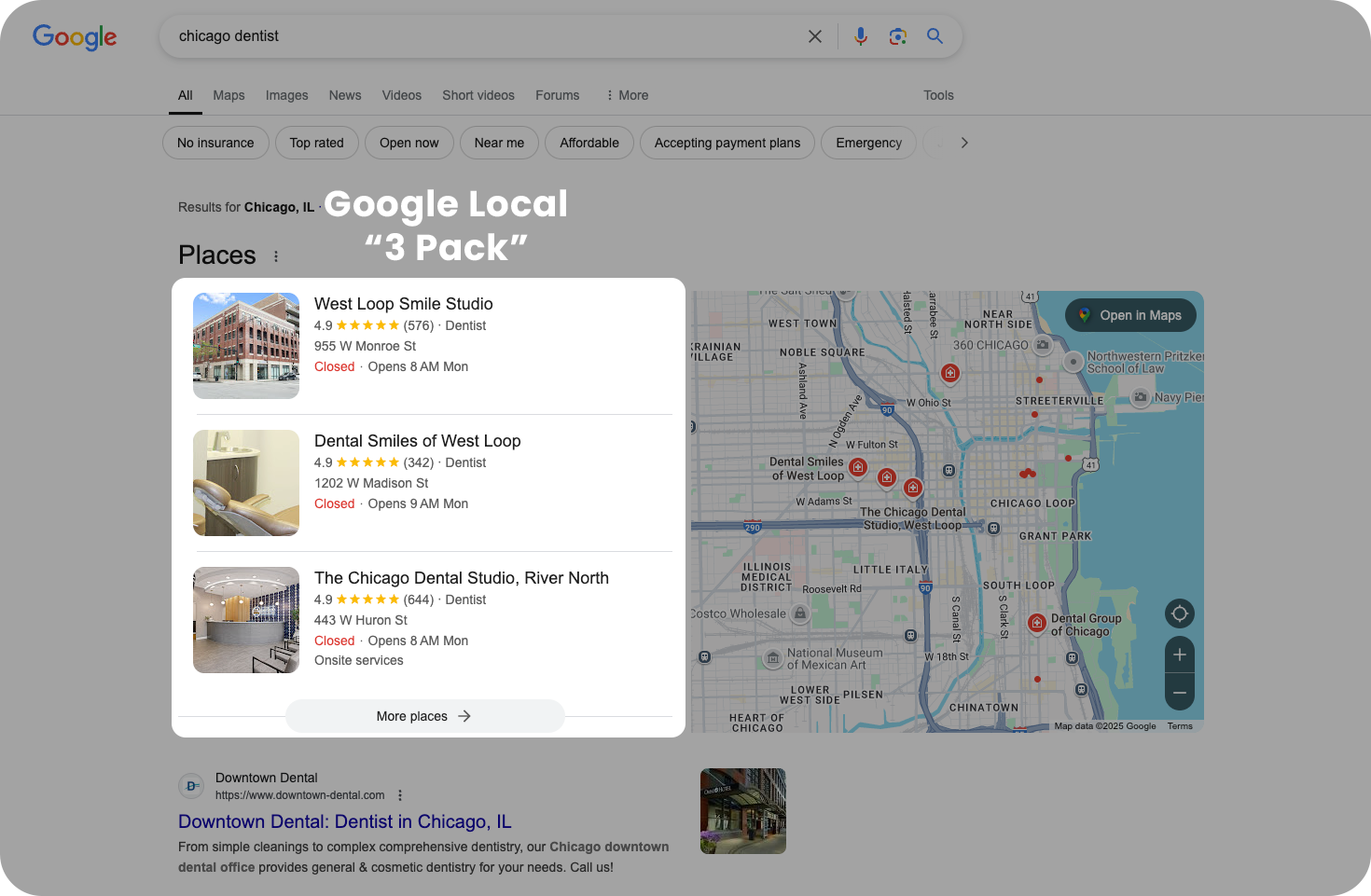Click the downtown-dental.com URL text
This screenshot has height=896, width=1371.
[x=300, y=795]
